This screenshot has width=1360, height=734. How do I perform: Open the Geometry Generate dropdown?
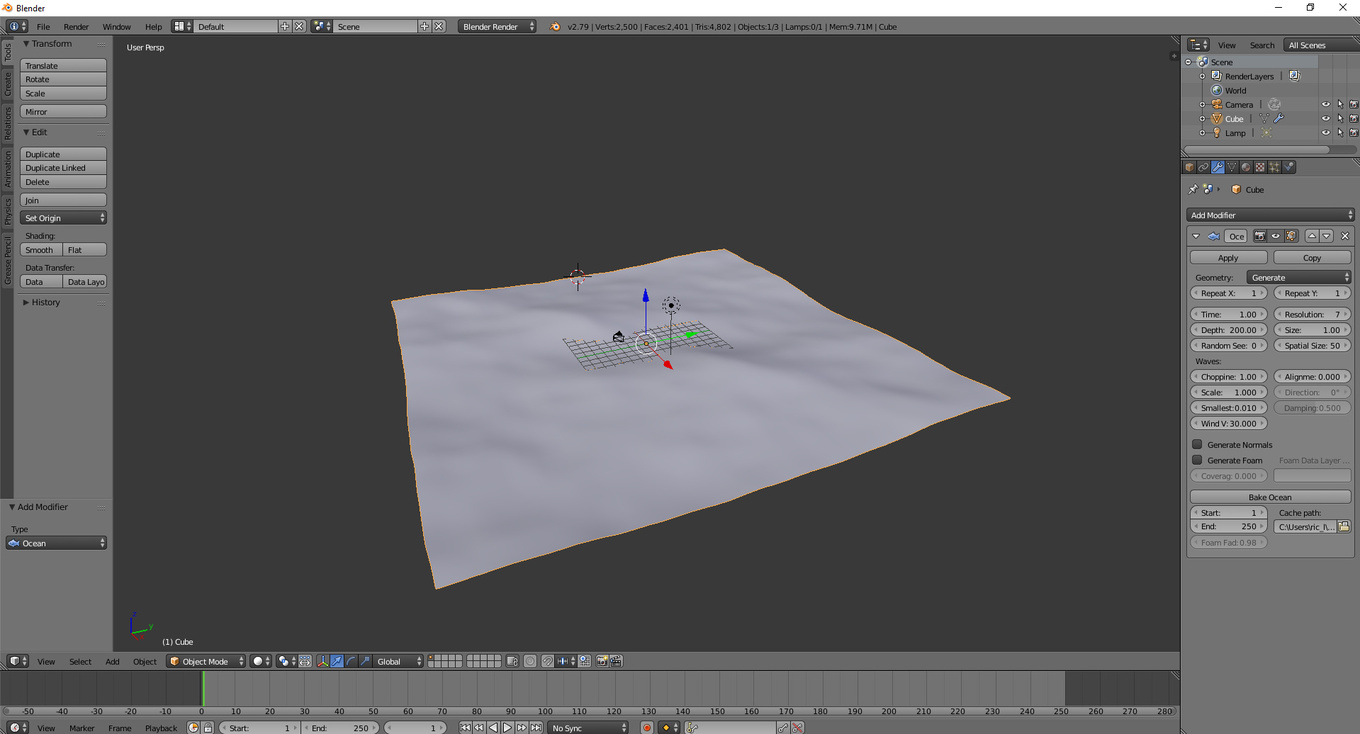coord(1299,277)
